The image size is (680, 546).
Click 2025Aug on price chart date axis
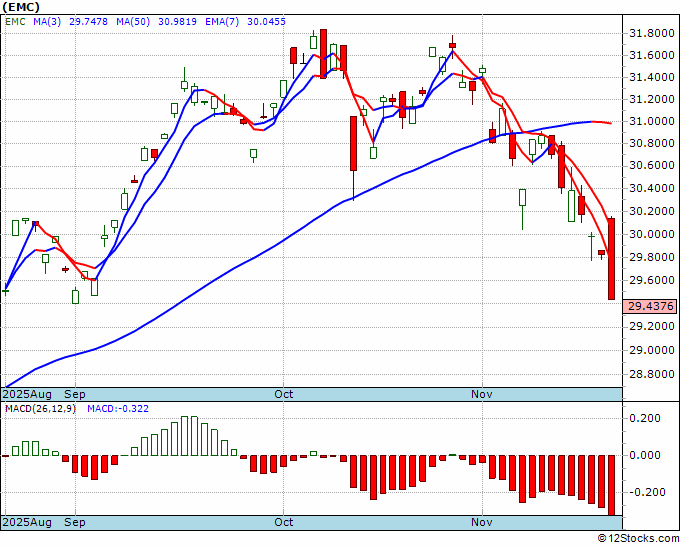27,394
